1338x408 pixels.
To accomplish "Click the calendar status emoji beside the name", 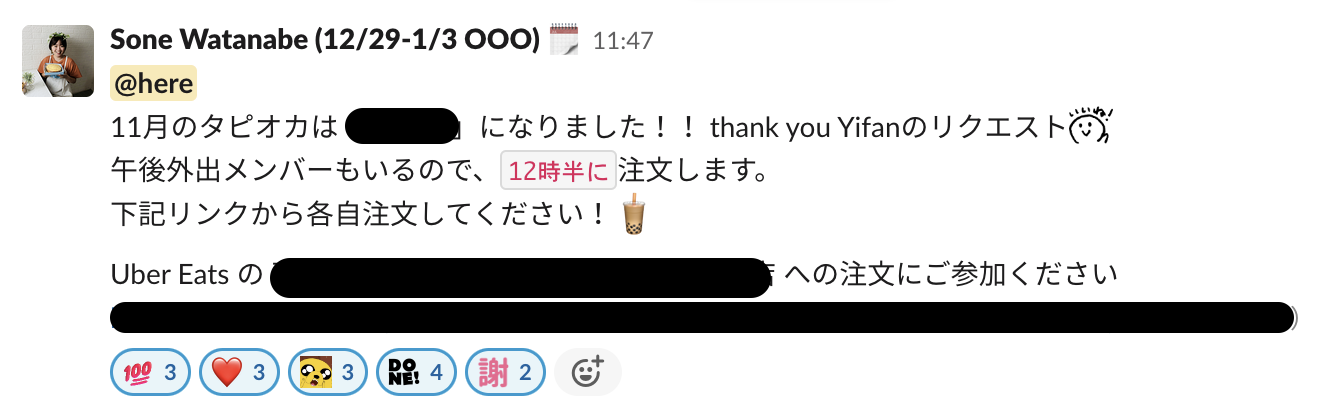I will 565,40.
